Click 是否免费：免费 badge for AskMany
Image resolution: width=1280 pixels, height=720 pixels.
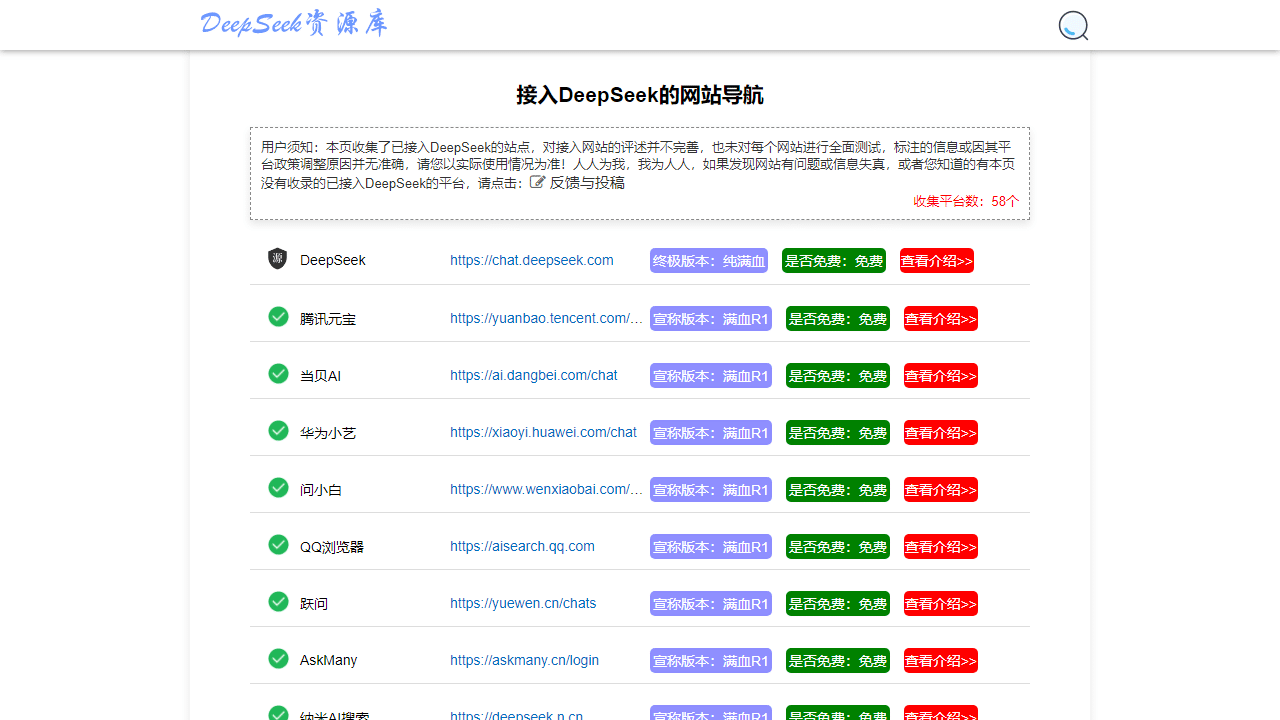838,661
